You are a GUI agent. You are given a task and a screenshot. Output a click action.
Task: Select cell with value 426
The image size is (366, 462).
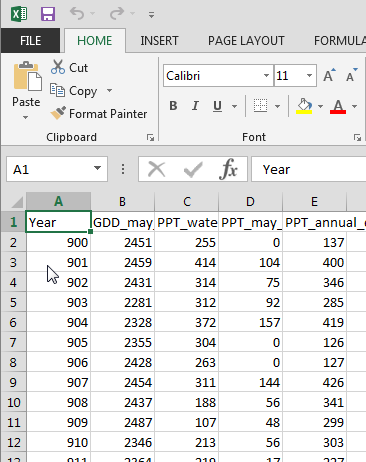tap(315, 382)
